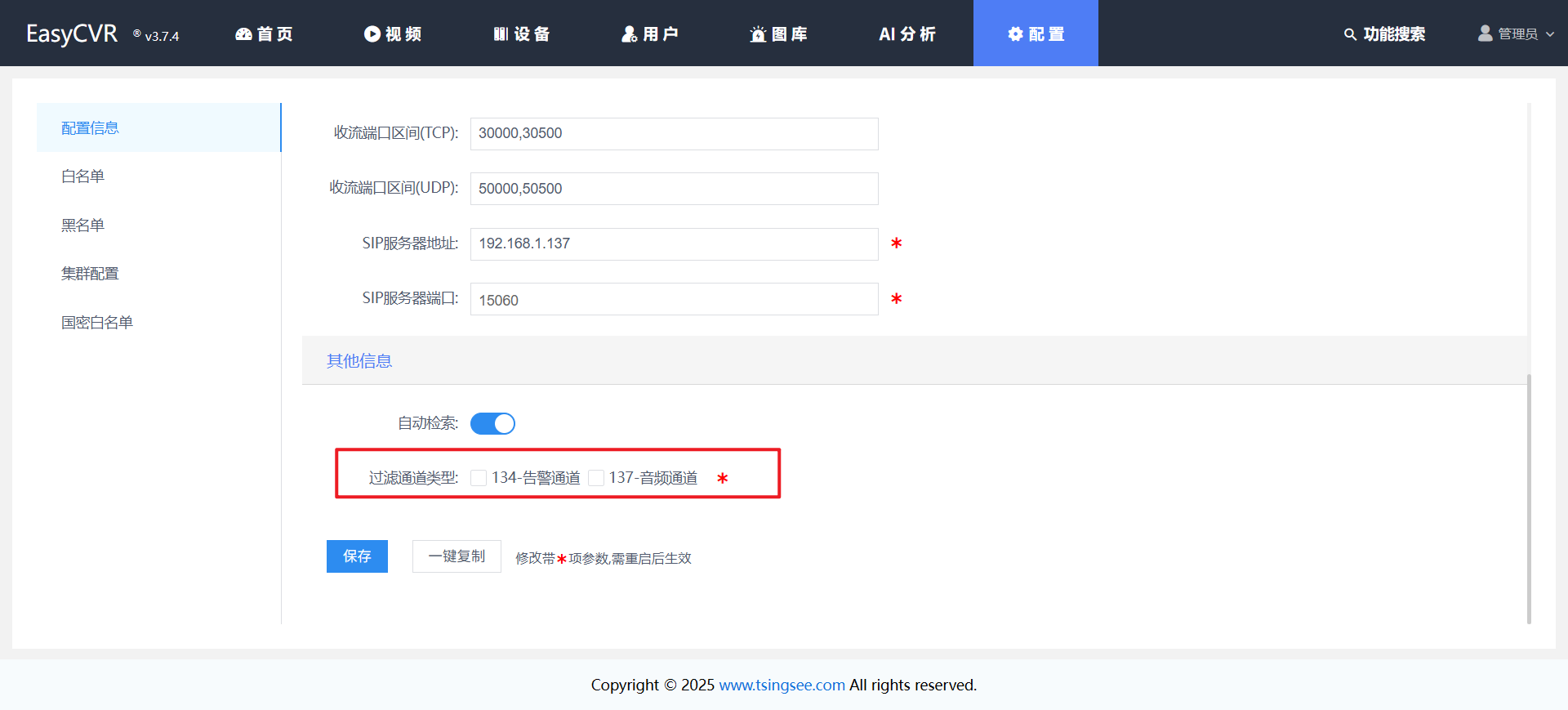Click the alarm icon beside 图库
Viewport: 1568px width, 710px height.
758,34
